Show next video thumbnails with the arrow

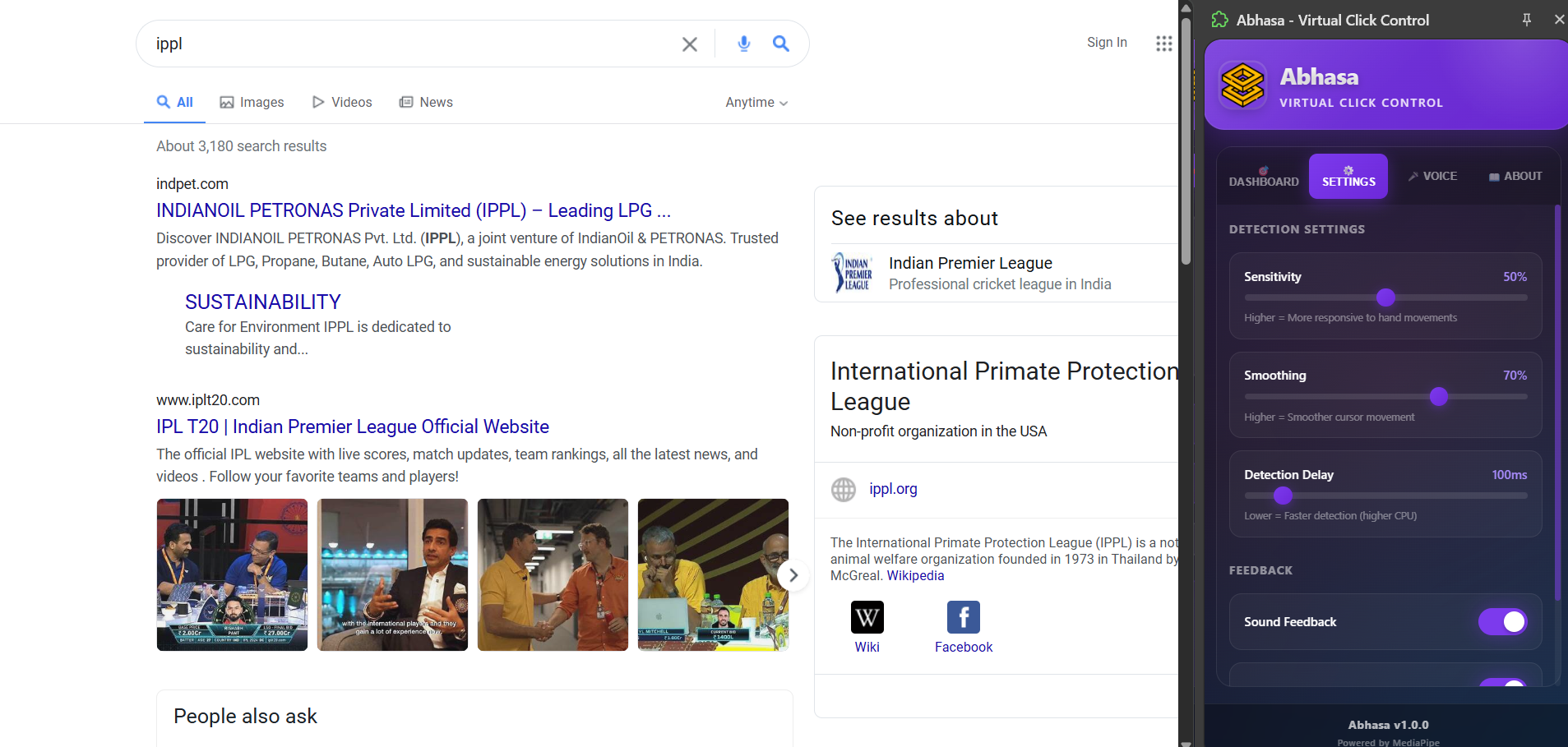793,575
